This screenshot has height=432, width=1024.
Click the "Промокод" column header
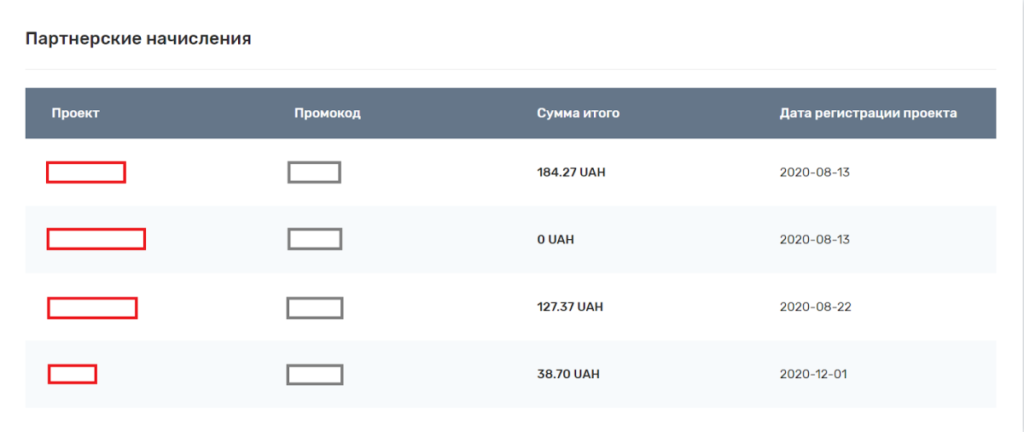(327, 113)
